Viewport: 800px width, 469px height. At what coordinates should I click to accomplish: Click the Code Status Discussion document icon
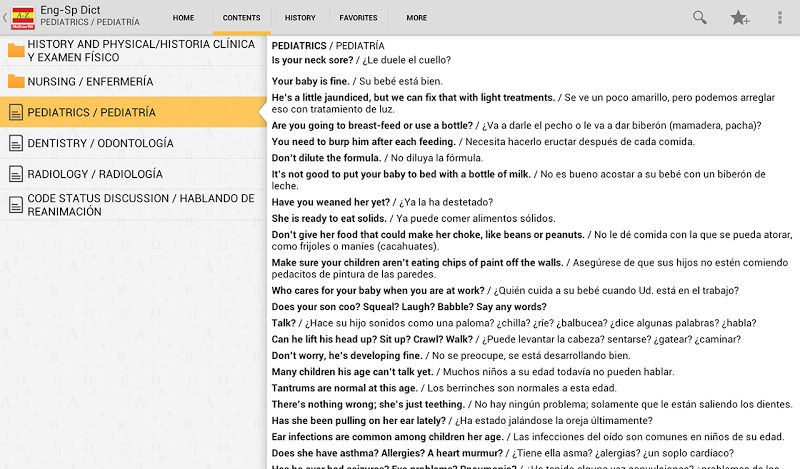tap(16, 205)
